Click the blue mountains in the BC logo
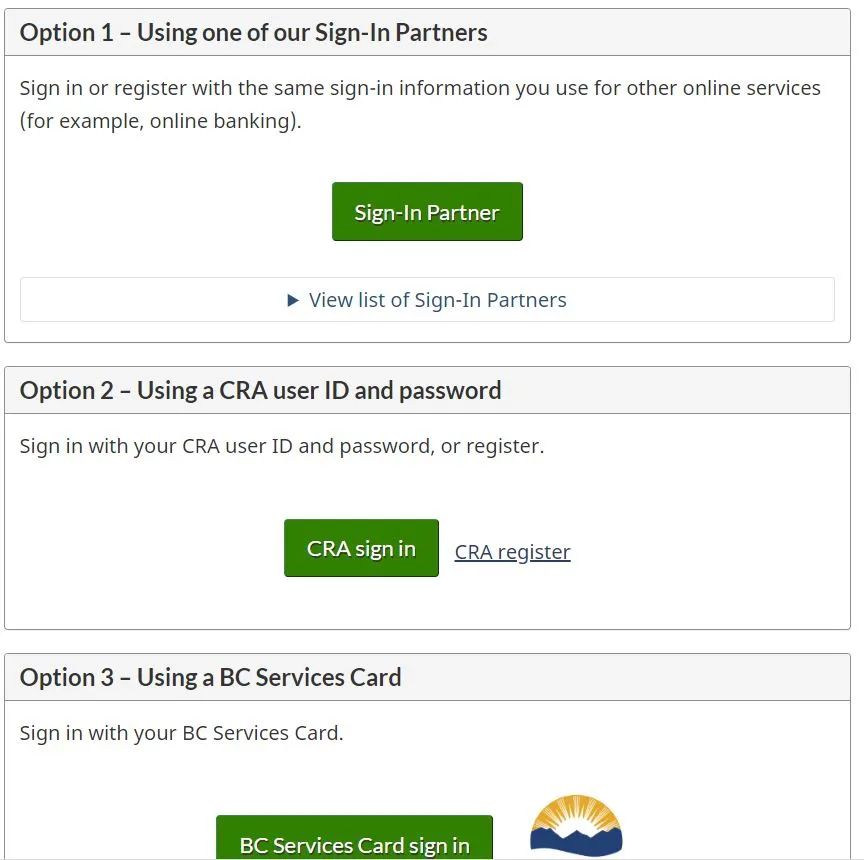 [x=576, y=843]
